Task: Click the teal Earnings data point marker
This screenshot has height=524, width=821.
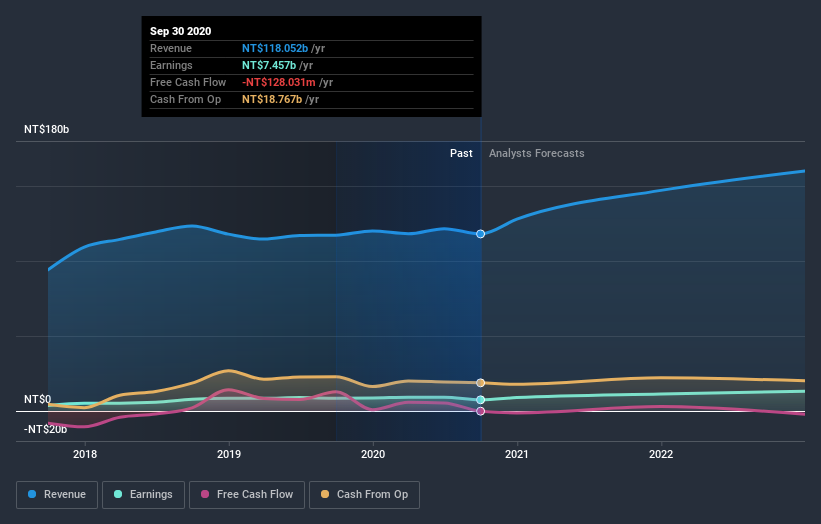Action: tap(480, 400)
